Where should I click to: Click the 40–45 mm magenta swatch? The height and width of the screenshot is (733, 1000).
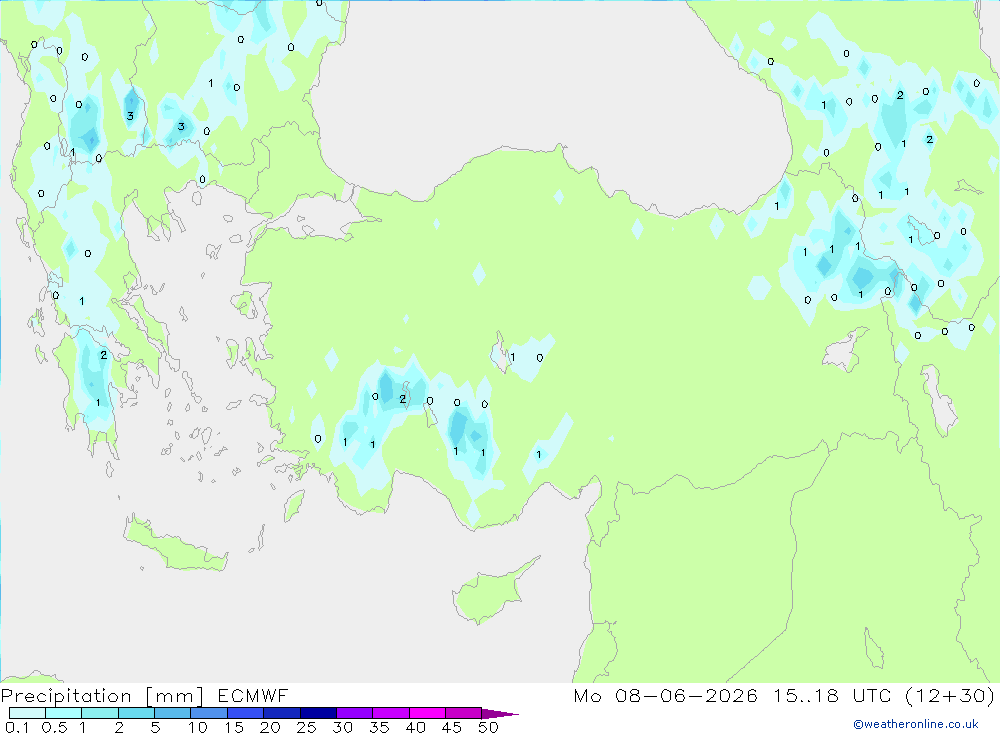point(427,713)
